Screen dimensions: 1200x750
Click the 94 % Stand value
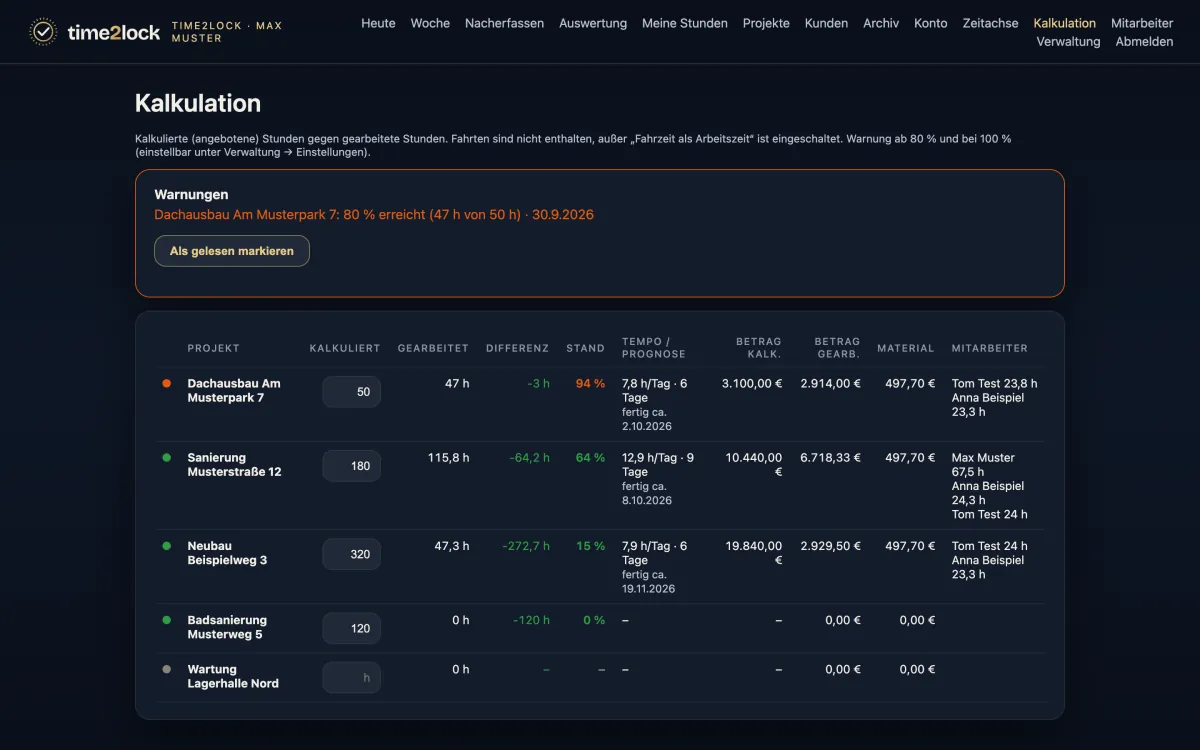590,384
